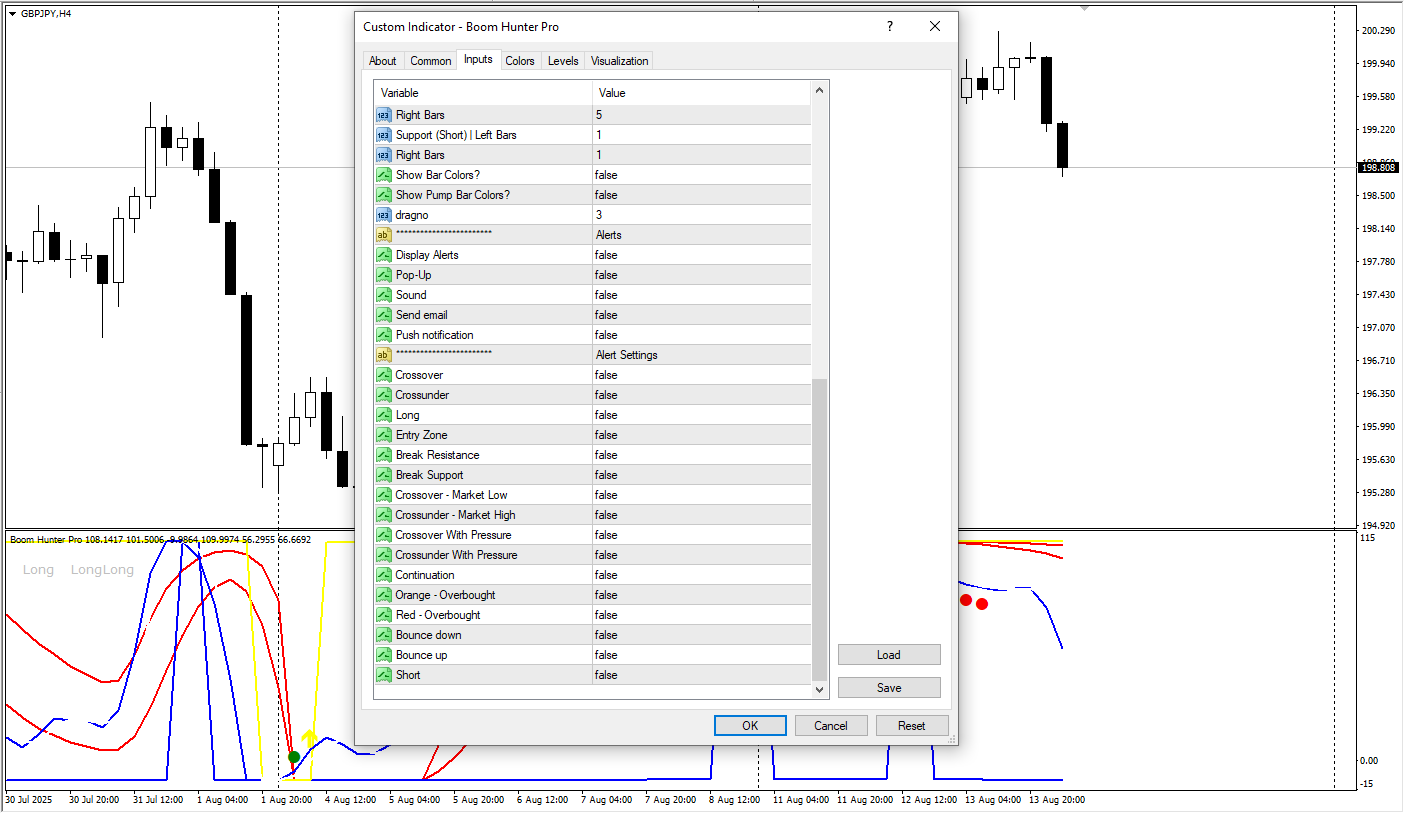Click the boolean icon beside Push notification

(x=384, y=335)
